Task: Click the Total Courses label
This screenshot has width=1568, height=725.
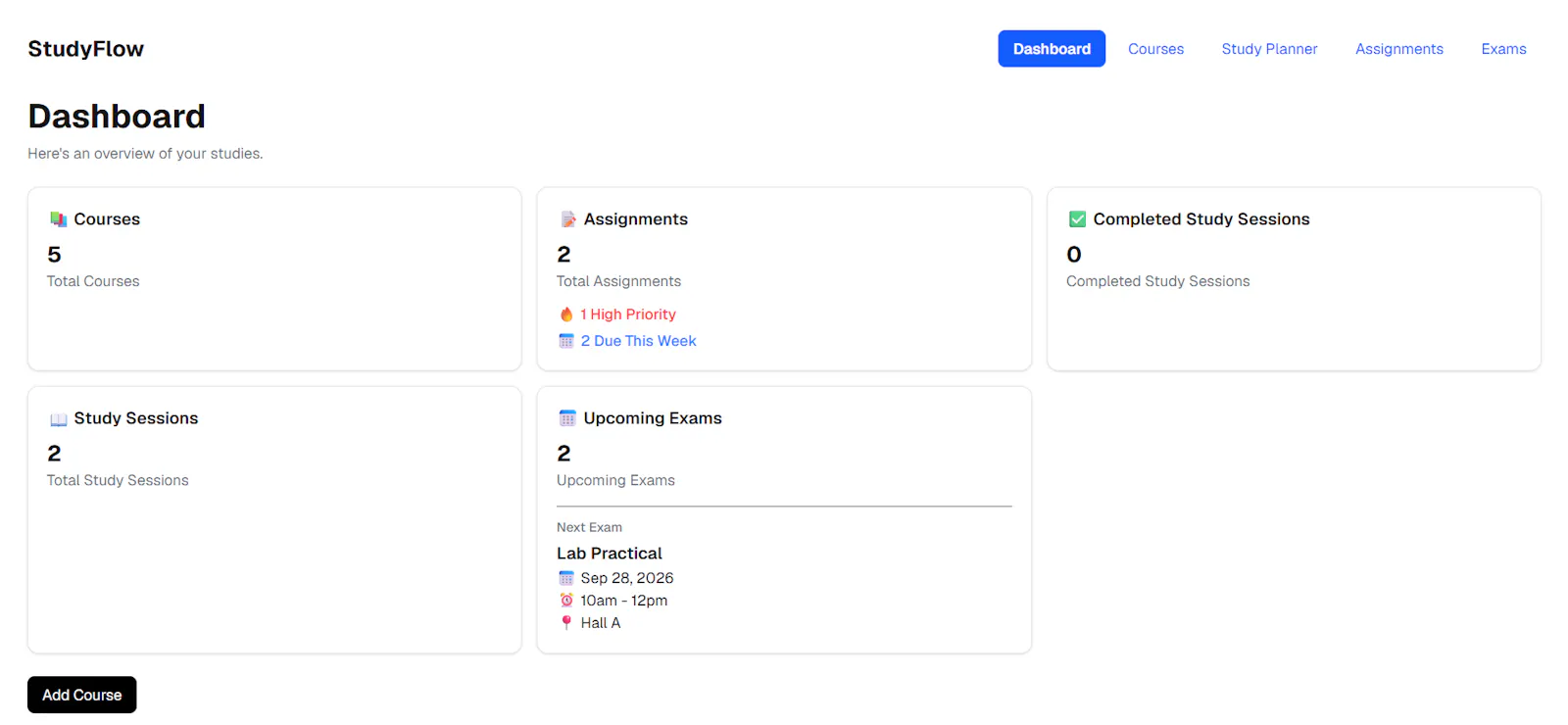Action: [x=93, y=281]
